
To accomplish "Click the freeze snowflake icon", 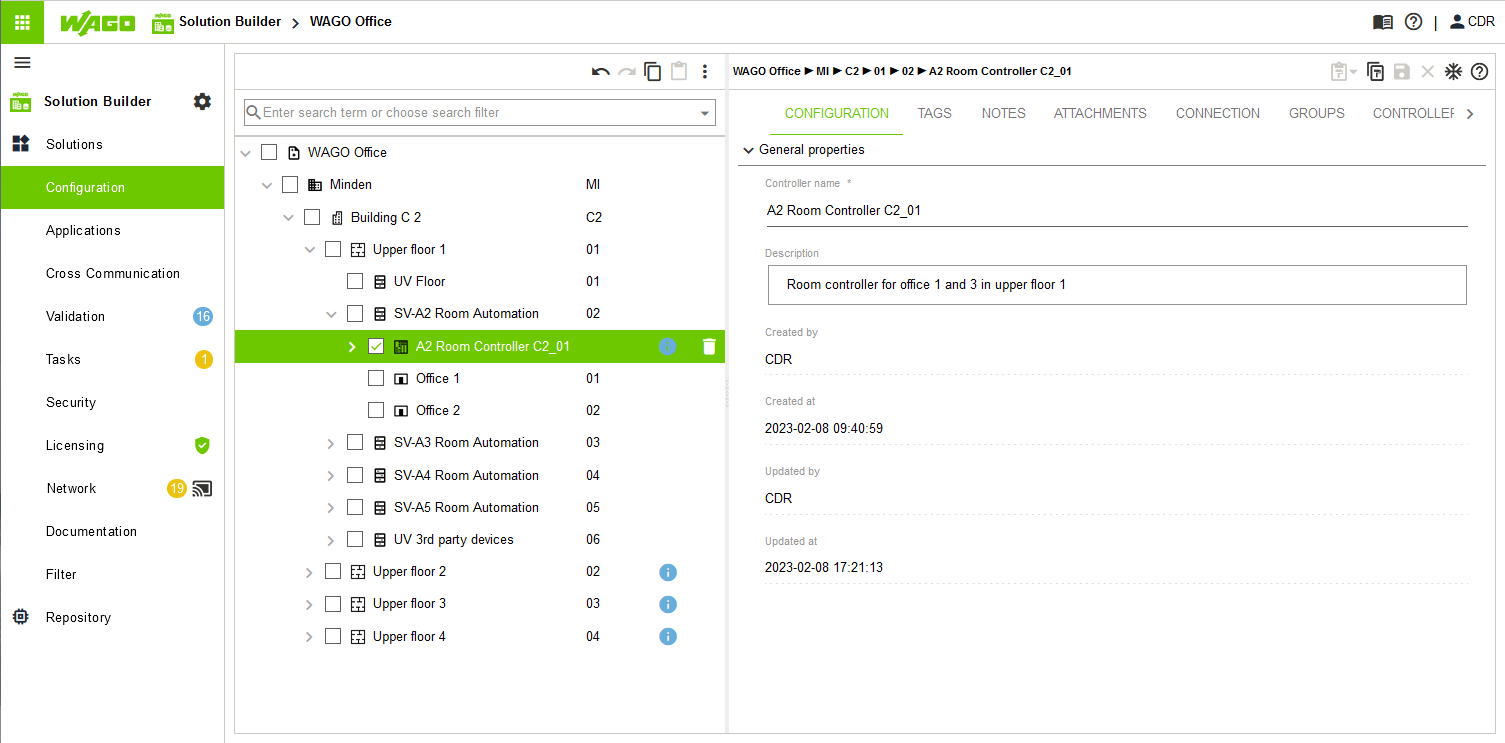I will click(1453, 72).
